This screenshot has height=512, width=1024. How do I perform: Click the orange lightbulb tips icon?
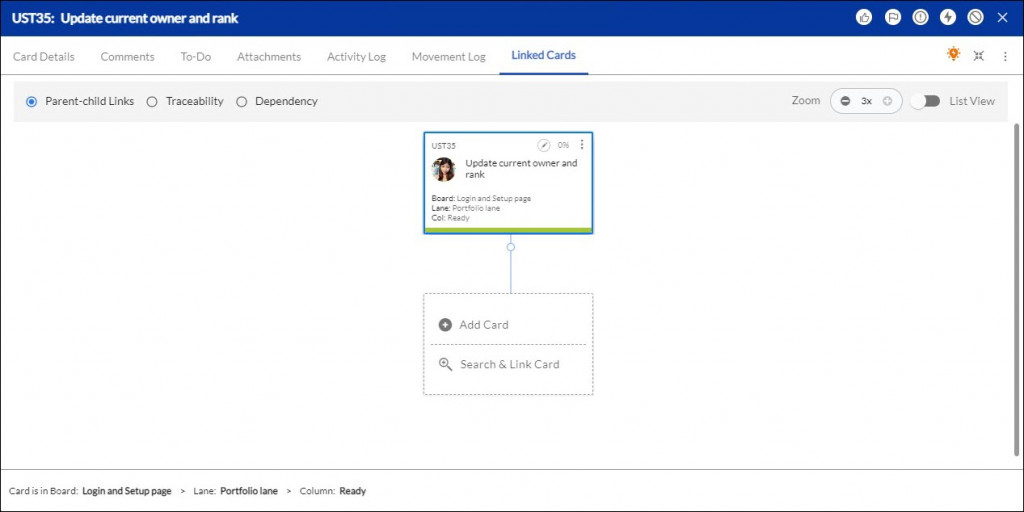pos(953,55)
